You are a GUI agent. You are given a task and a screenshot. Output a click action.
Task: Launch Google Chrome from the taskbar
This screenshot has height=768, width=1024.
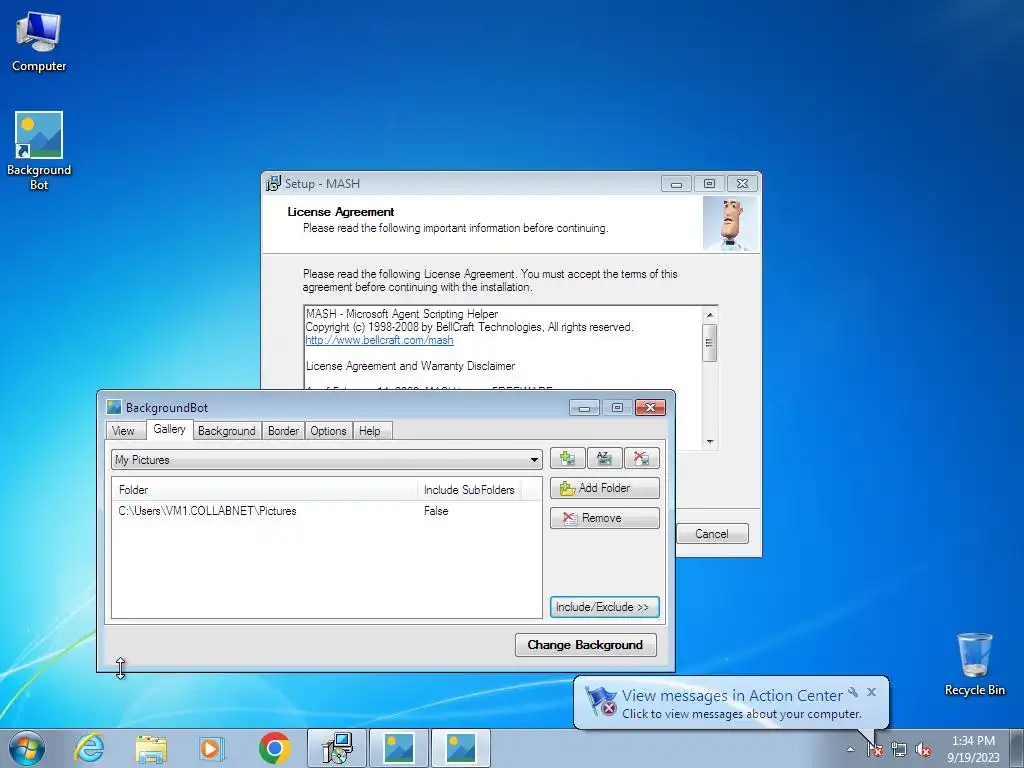pos(274,748)
